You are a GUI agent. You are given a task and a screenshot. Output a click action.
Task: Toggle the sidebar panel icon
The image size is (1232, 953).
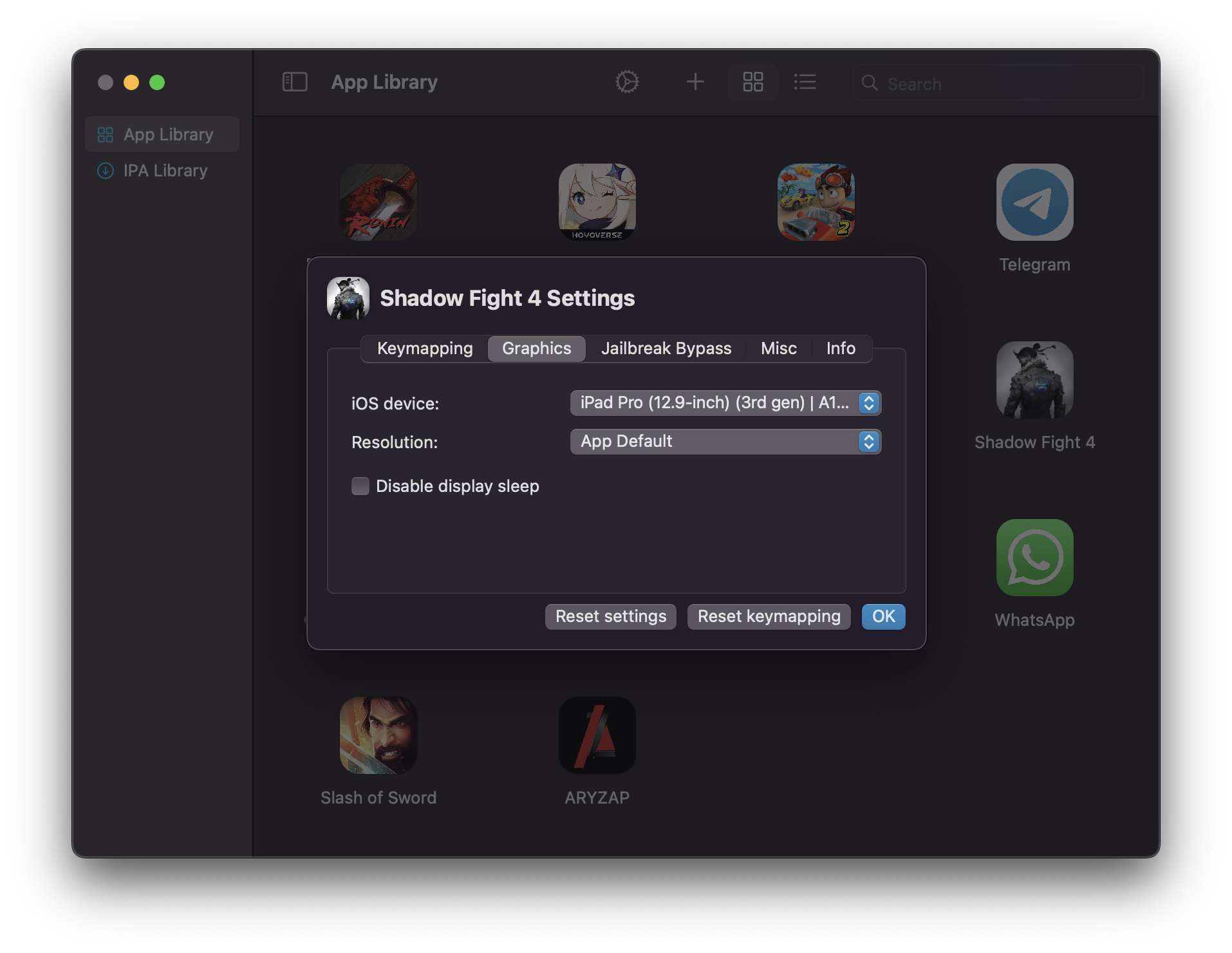tap(295, 82)
